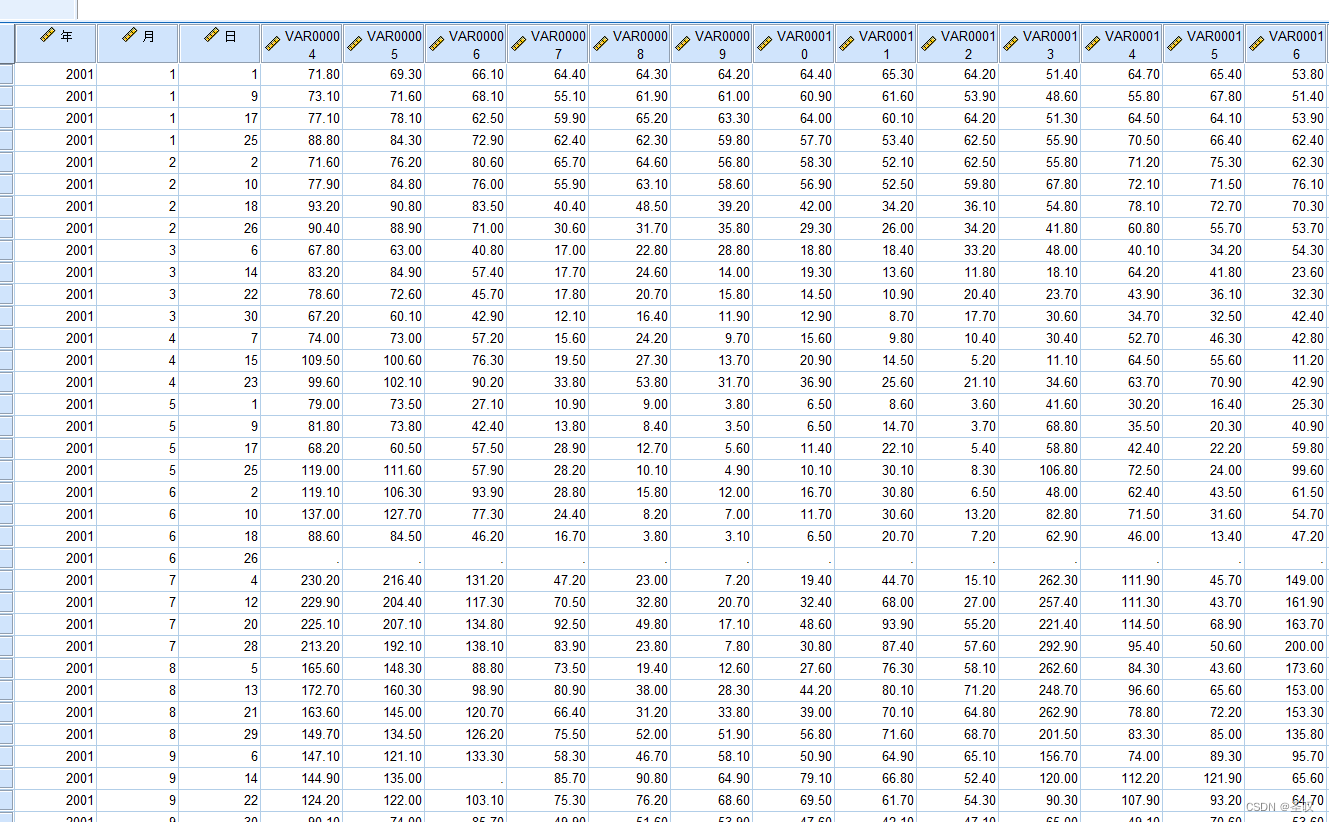Select the 229.90 data cell
Viewport: 1329px width, 822px height.
[302, 602]
